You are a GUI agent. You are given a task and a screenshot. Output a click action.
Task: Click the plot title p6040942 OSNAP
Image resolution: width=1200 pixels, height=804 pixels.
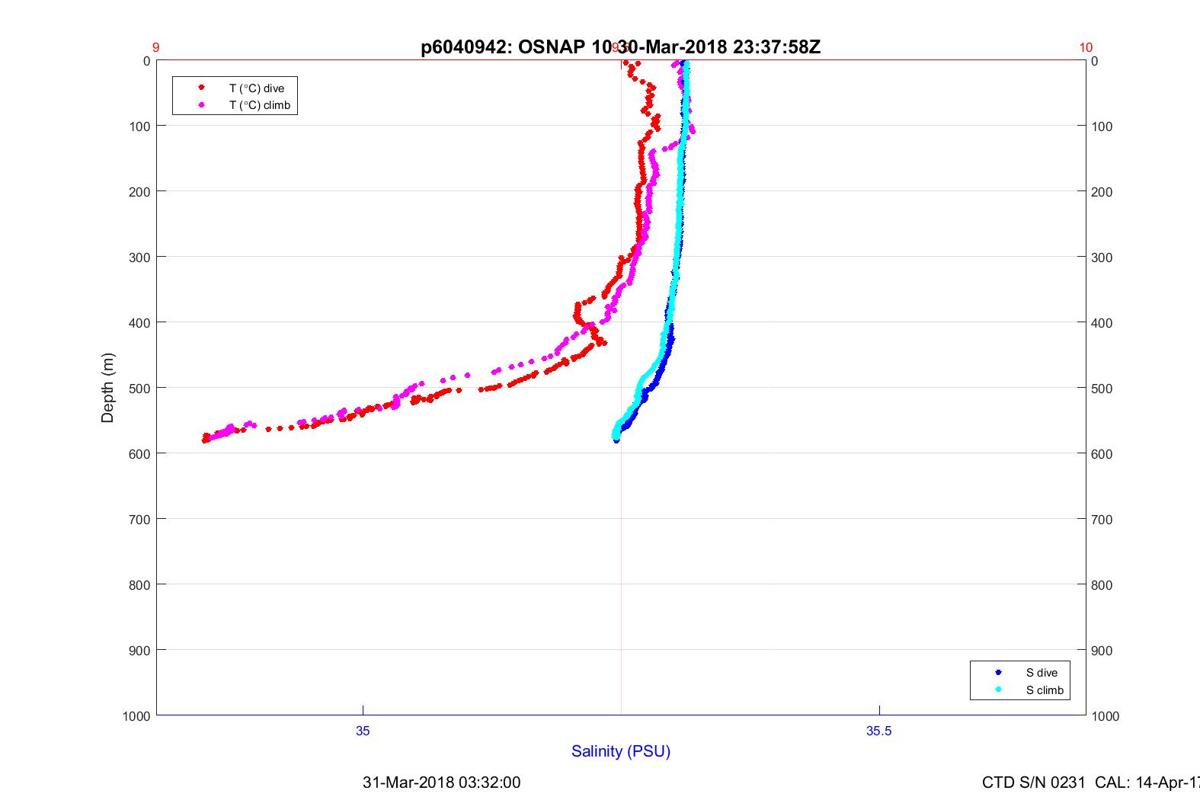pos(621,47)
